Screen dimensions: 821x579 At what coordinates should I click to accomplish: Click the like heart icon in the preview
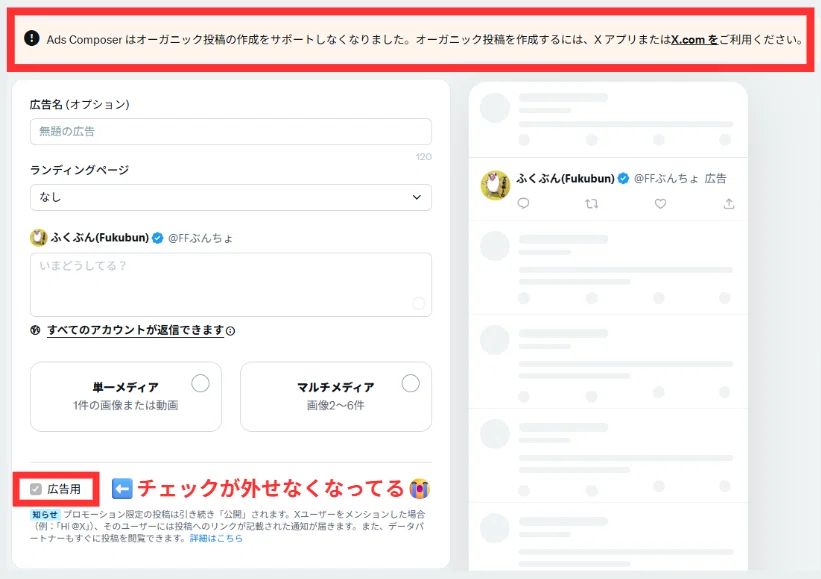[x=660, y=204]
